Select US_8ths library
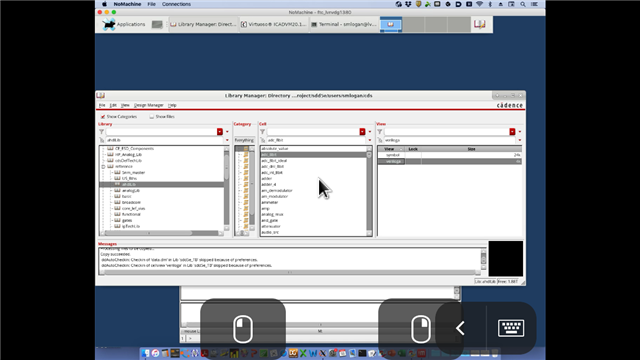 pyautogui.click(x=129, y=179)
